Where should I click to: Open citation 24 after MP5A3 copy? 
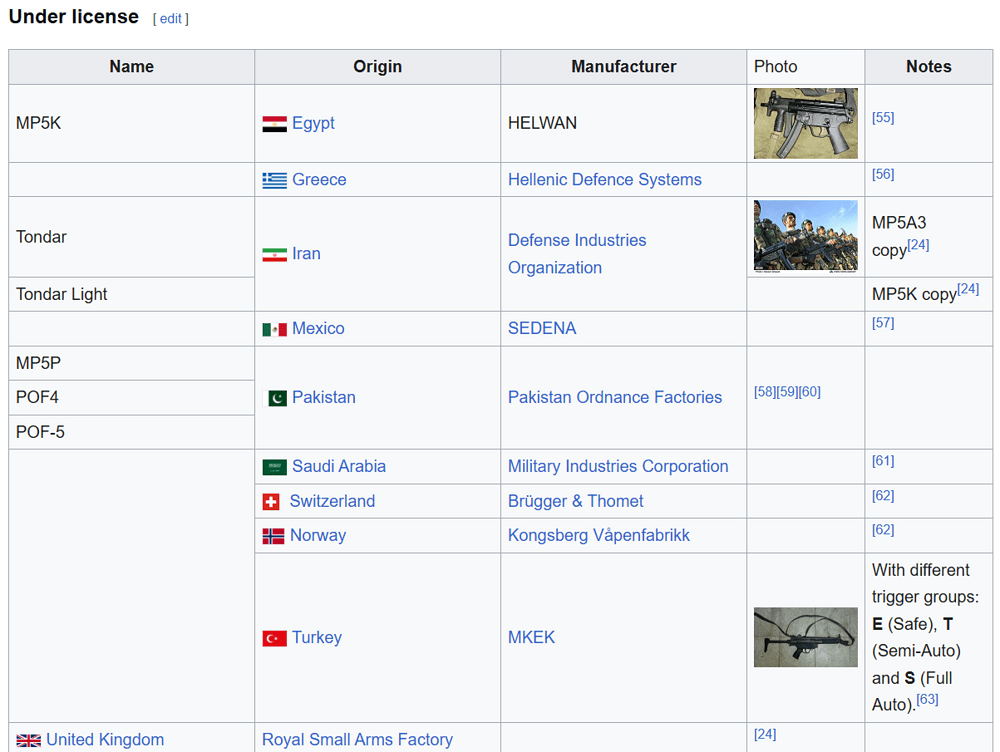tap(918, 245)
